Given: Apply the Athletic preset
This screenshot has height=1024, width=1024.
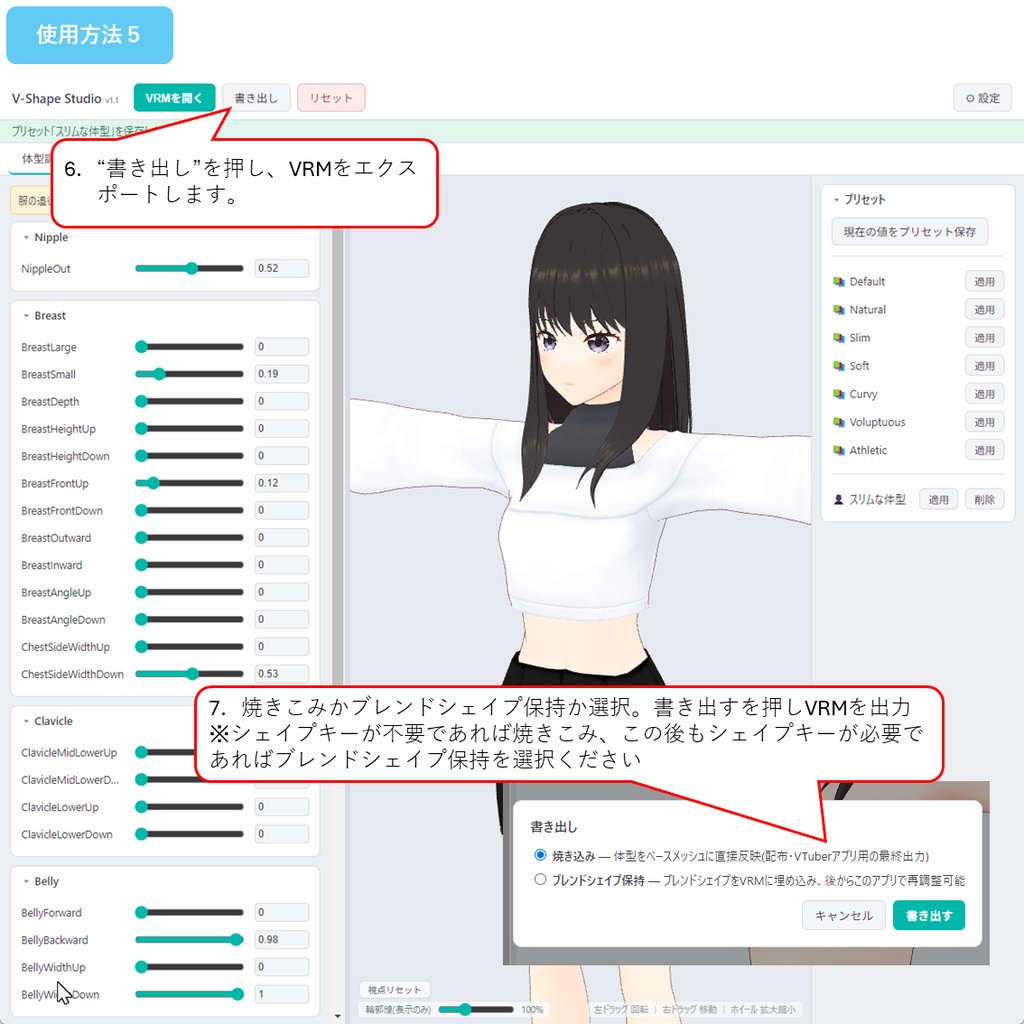Looking at the screenshot, I should tap(984, 450).
